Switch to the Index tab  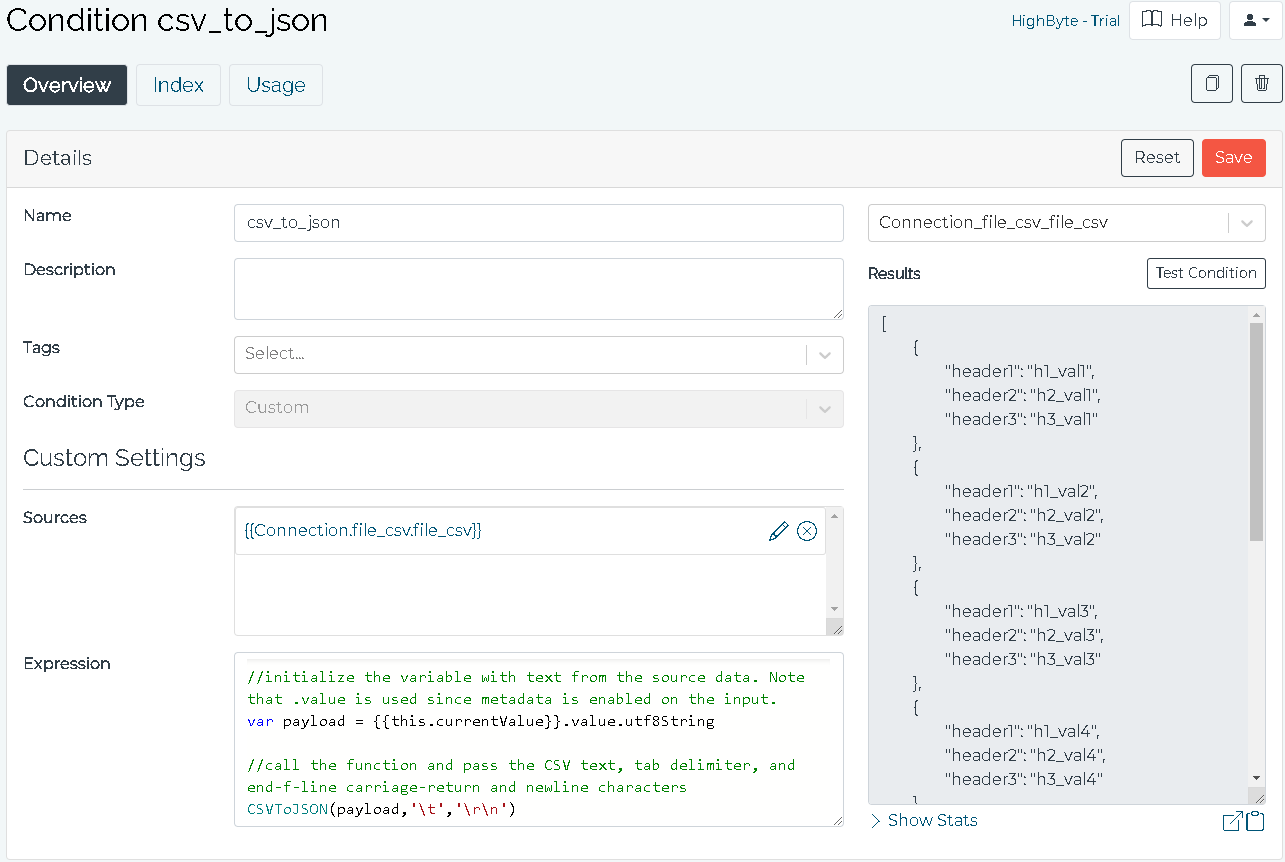(179, 85)
